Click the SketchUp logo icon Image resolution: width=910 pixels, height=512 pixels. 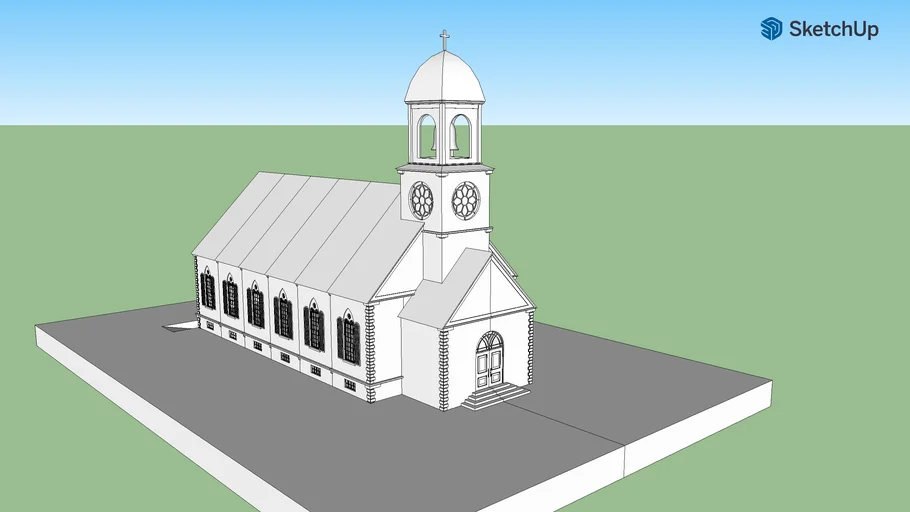[771, 28]
